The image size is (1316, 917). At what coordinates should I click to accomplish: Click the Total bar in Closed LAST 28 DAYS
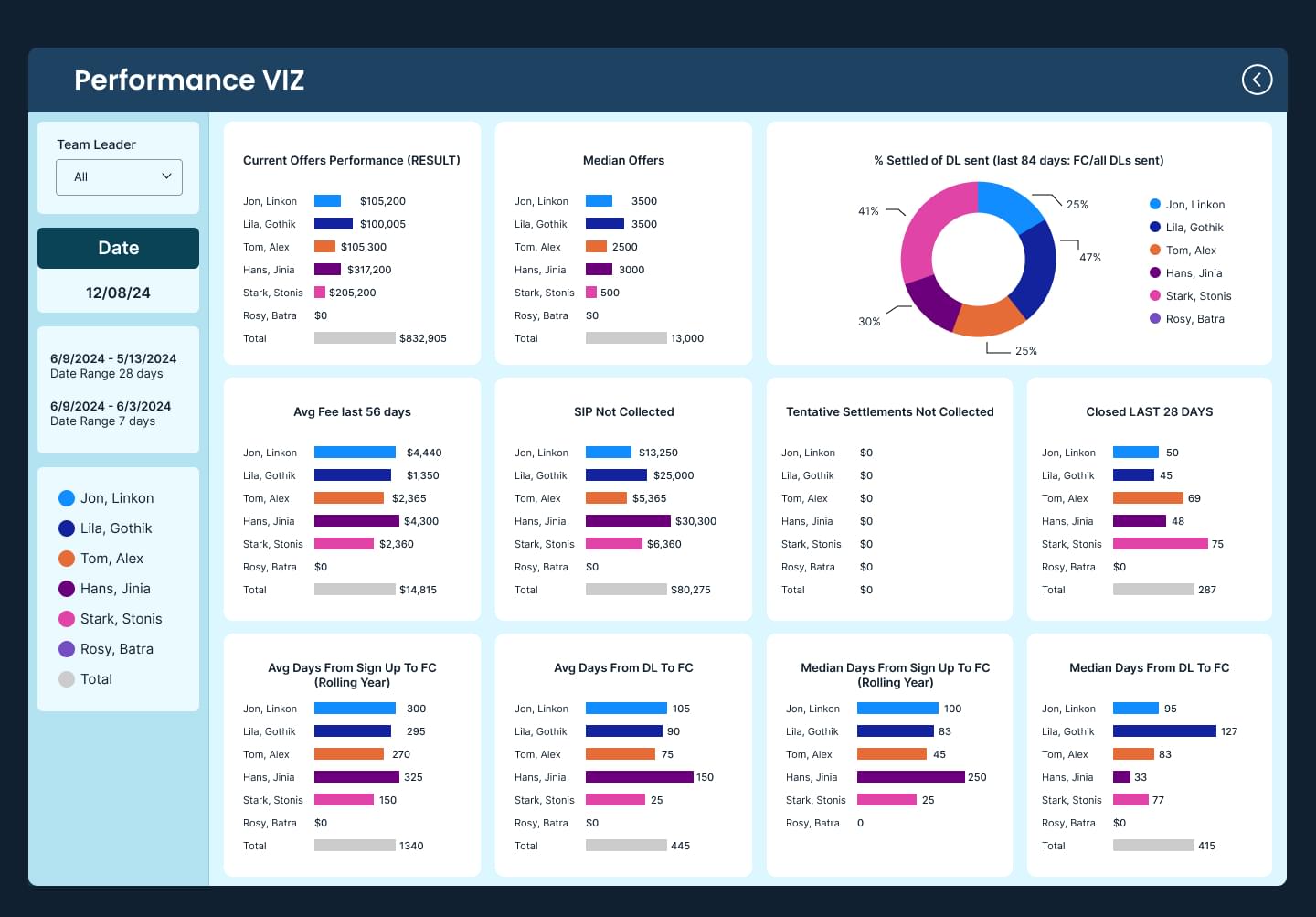(1153, 590)
